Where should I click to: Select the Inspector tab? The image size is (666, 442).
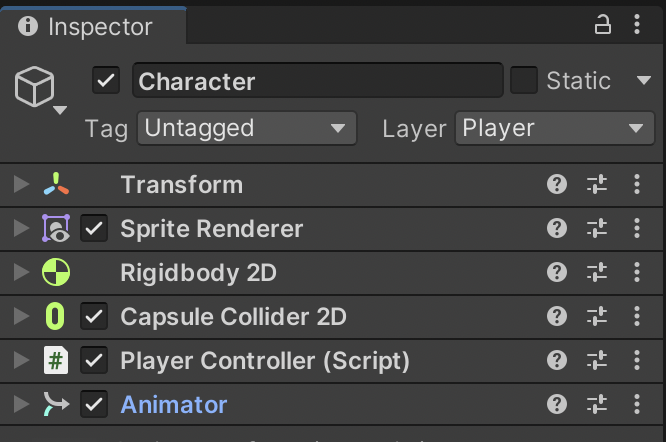pos(90,27)
